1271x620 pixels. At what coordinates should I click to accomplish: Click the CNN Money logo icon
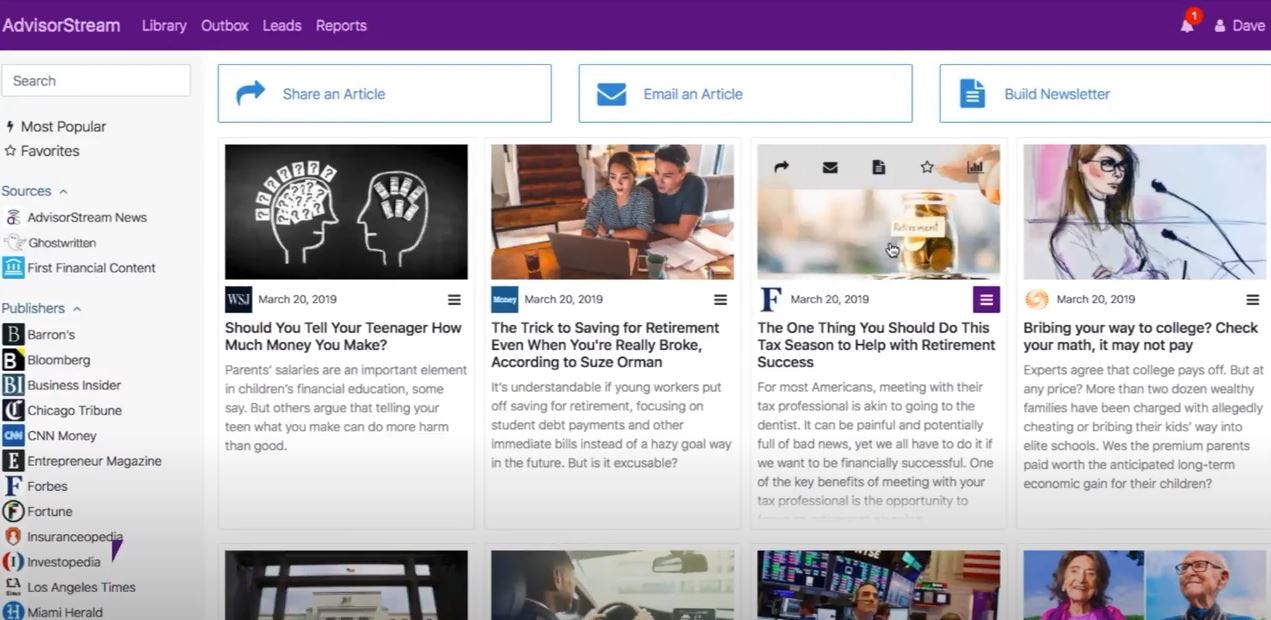pyautogui.click(x=13, y=436)
